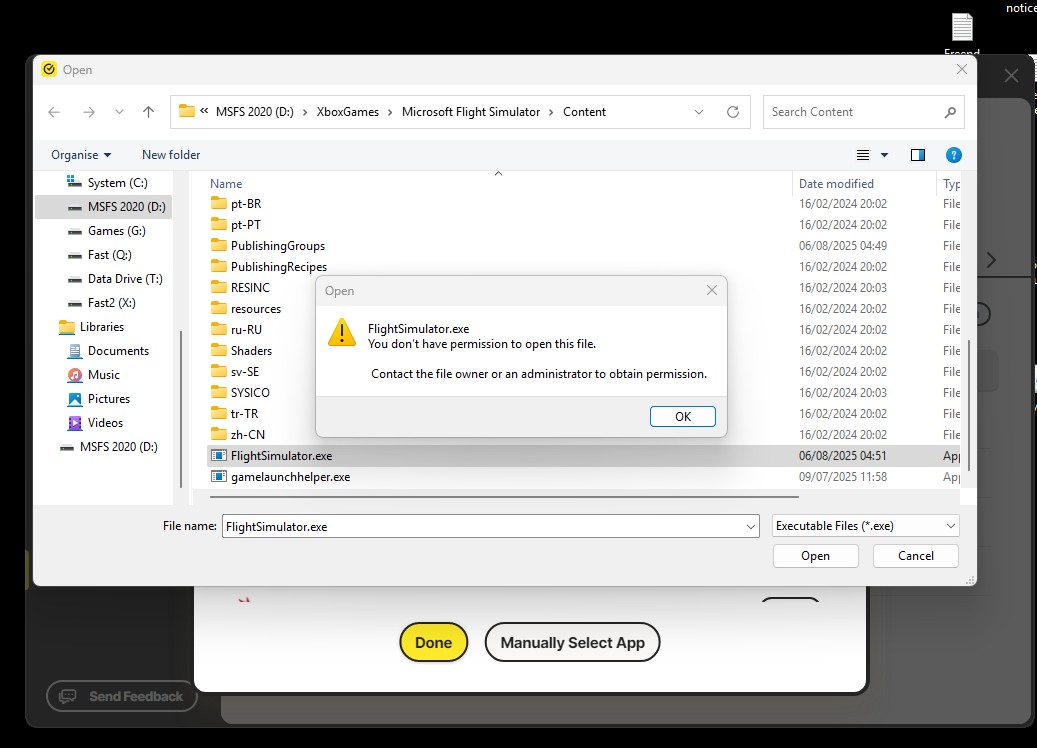Open Libraries in the navigation pane

[x=91, y=327]
